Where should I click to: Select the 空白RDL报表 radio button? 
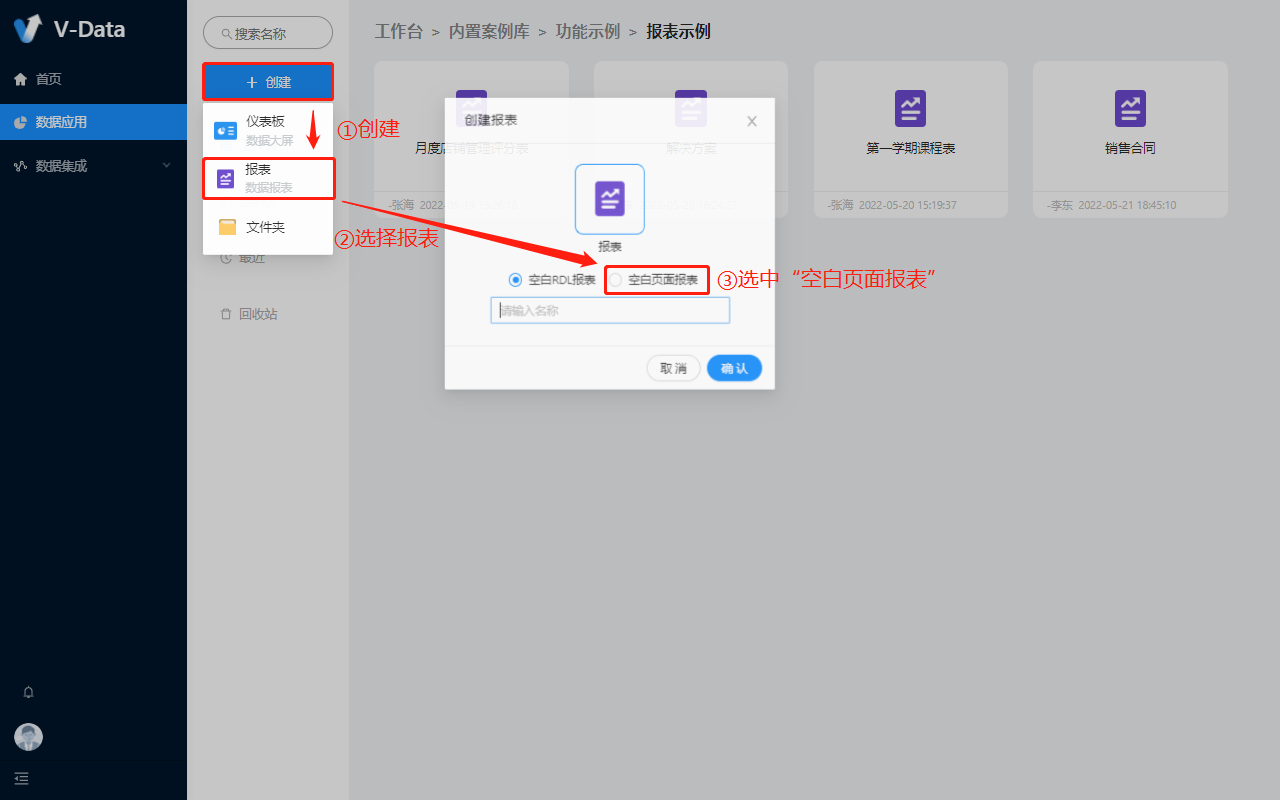pos(516,280)
